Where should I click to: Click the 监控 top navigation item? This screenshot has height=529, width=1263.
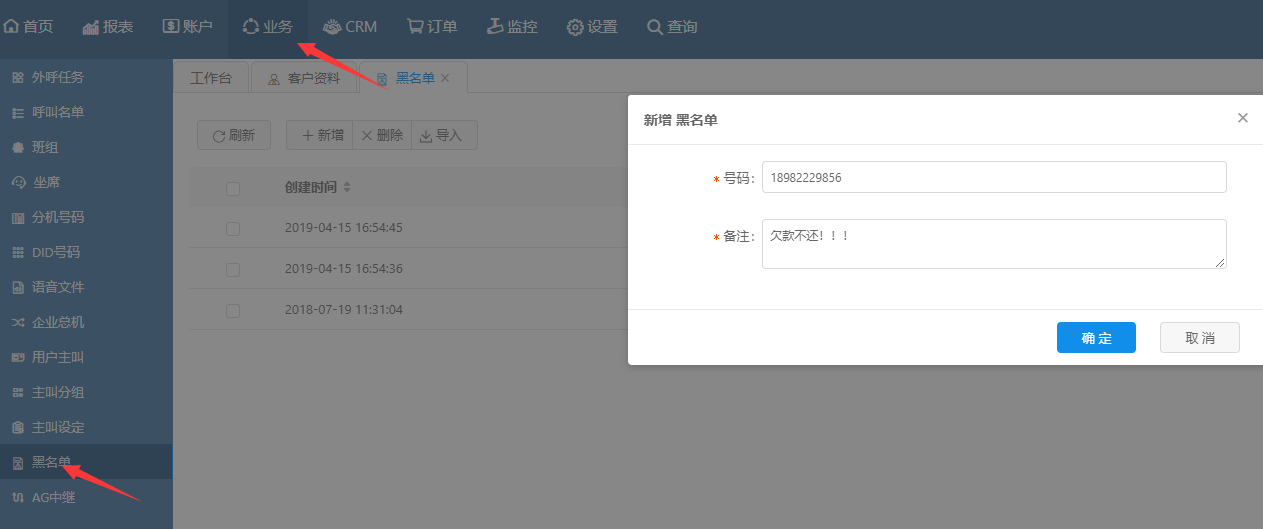(512, 27)
